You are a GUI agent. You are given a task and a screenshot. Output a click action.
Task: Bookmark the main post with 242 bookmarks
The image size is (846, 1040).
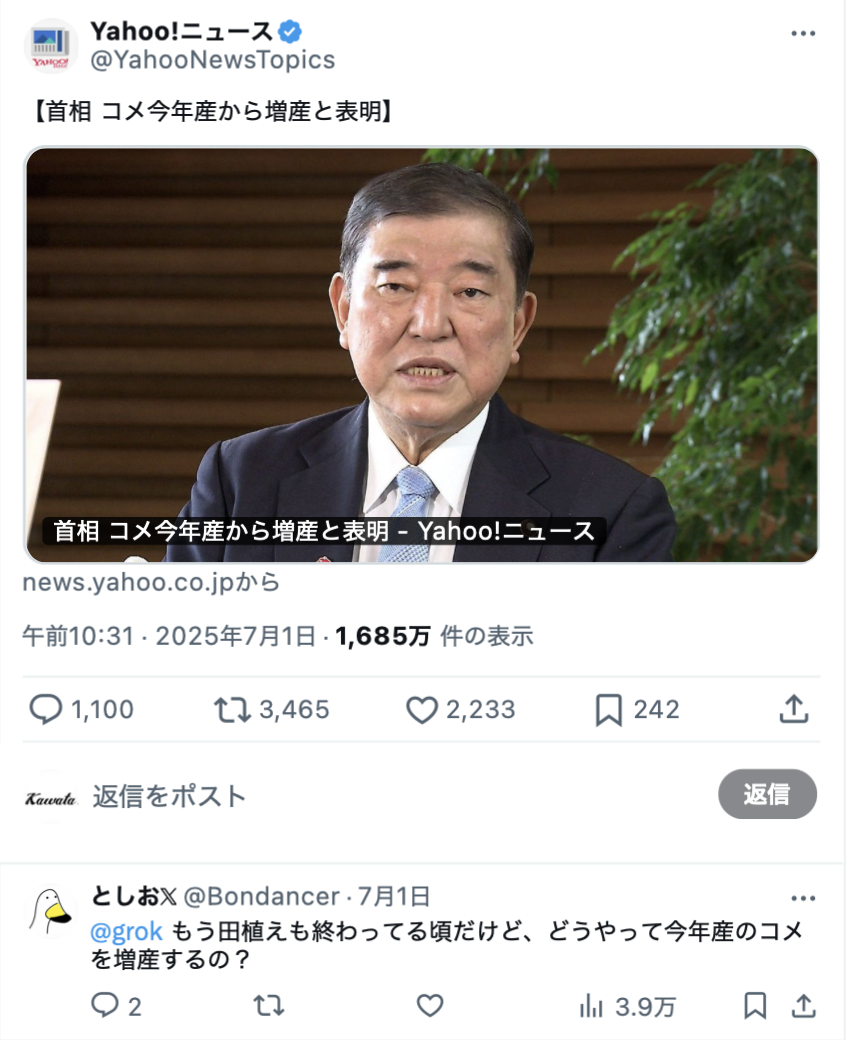(x=608, y=710)
